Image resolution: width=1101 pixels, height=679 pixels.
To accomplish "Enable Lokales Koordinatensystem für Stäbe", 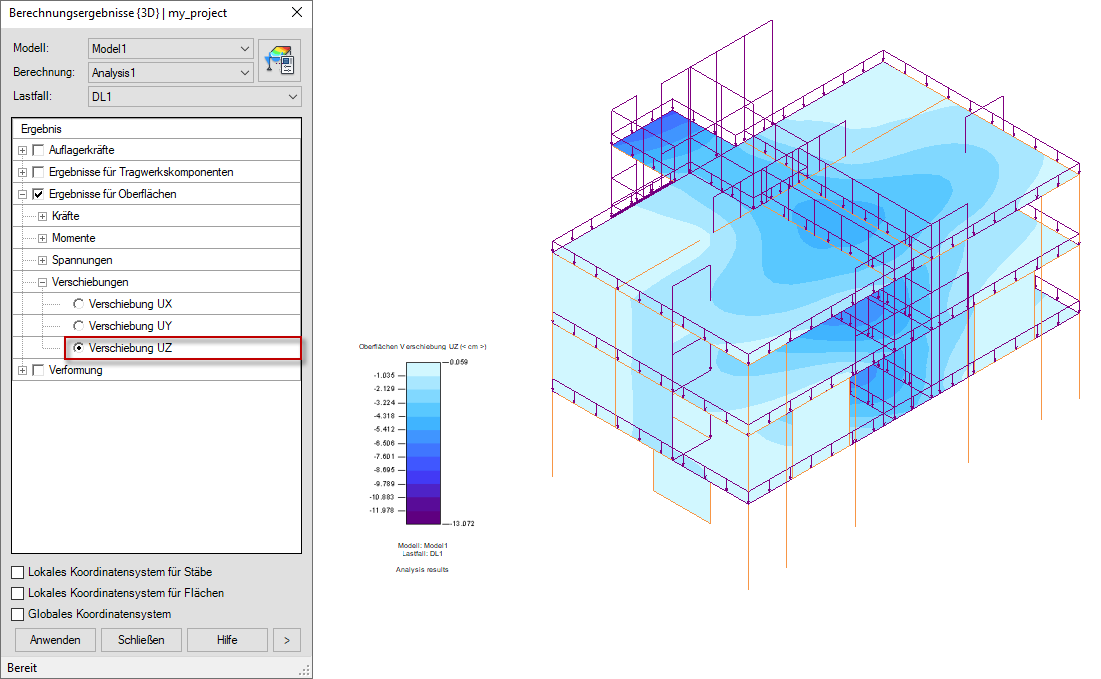I will [18, 572].
